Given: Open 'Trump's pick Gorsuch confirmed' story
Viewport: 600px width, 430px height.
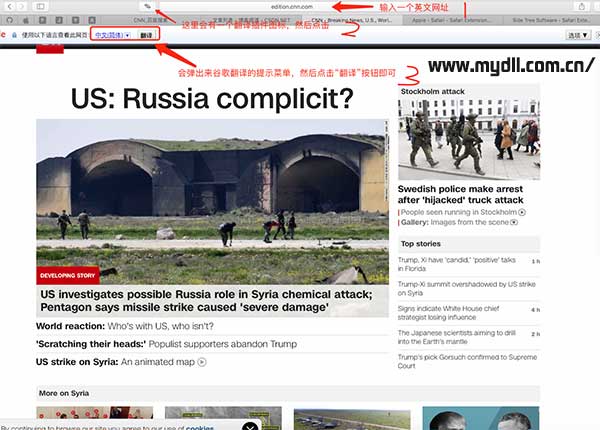Looking at the screenshot, I should [x=467, y=361].
